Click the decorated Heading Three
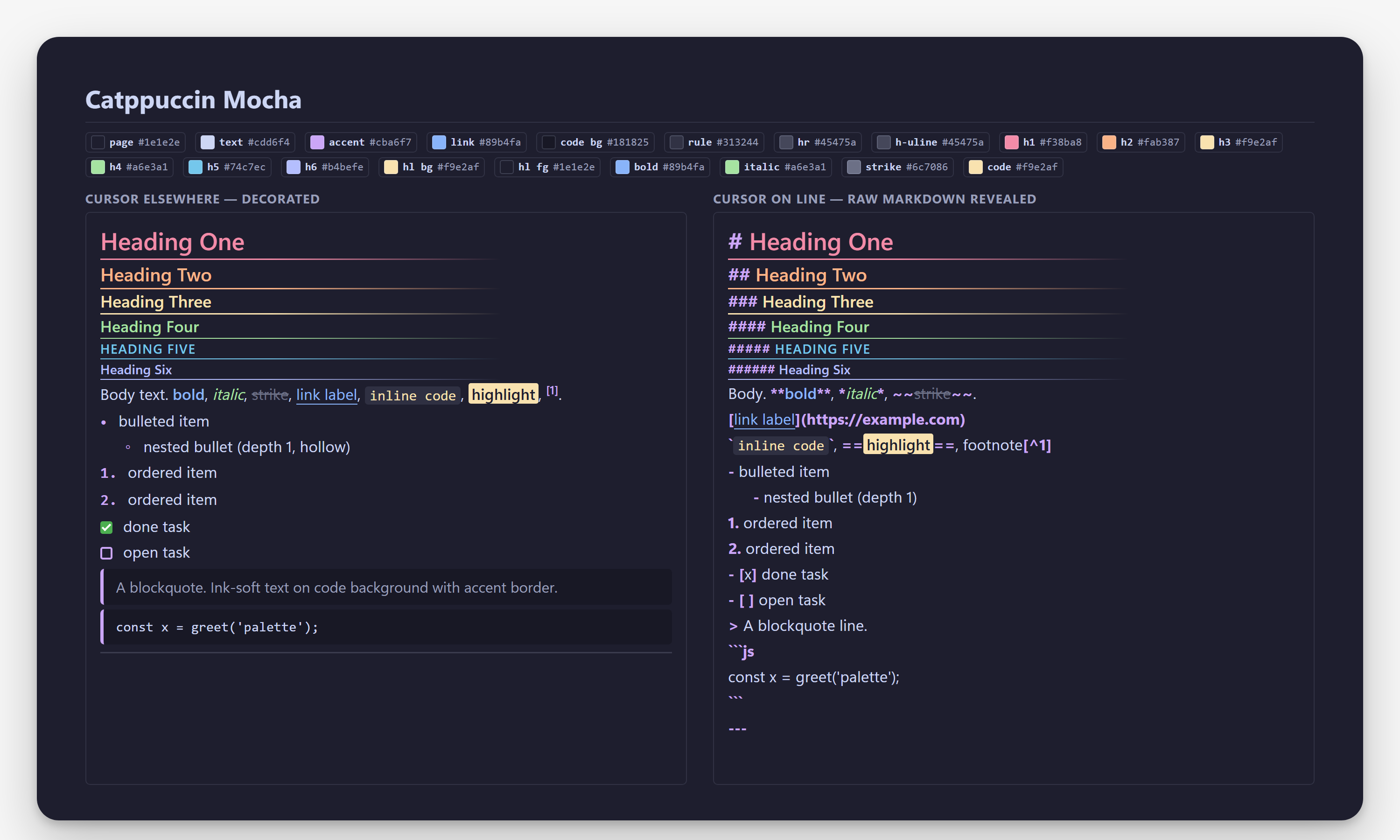 155,301
